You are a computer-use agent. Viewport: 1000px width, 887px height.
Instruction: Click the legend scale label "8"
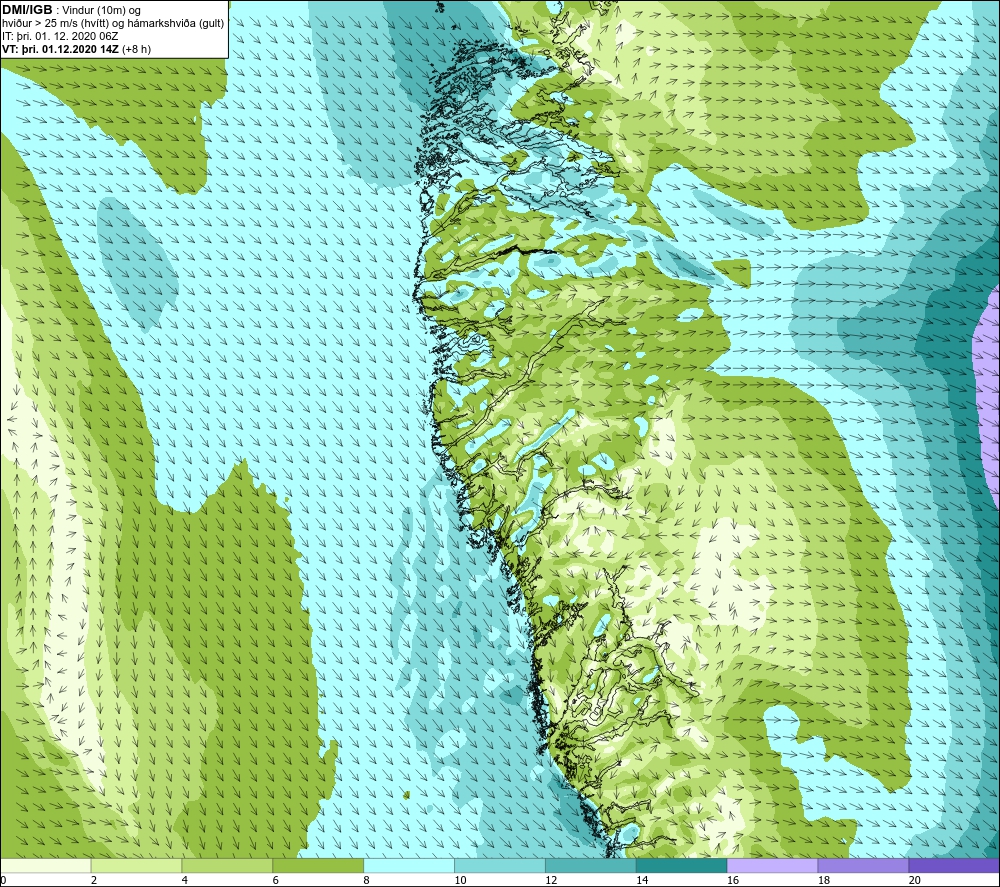367,880
